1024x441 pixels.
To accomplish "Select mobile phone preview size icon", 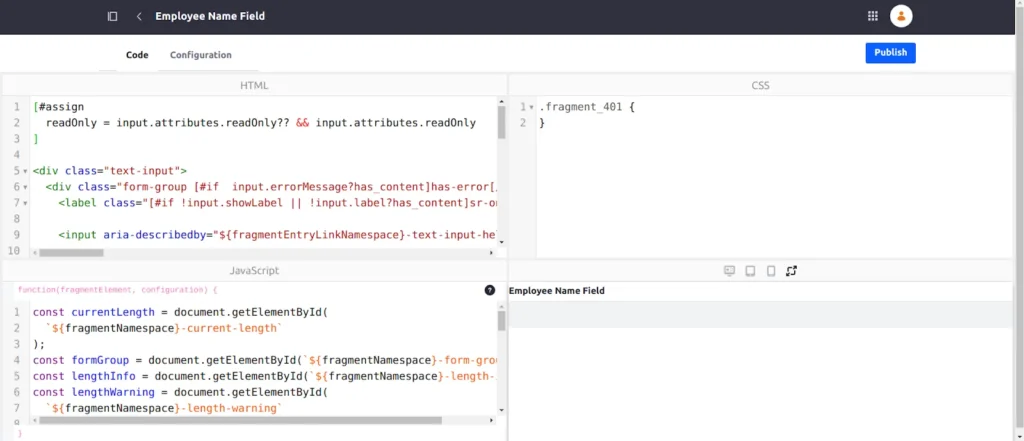I will 771,271.
